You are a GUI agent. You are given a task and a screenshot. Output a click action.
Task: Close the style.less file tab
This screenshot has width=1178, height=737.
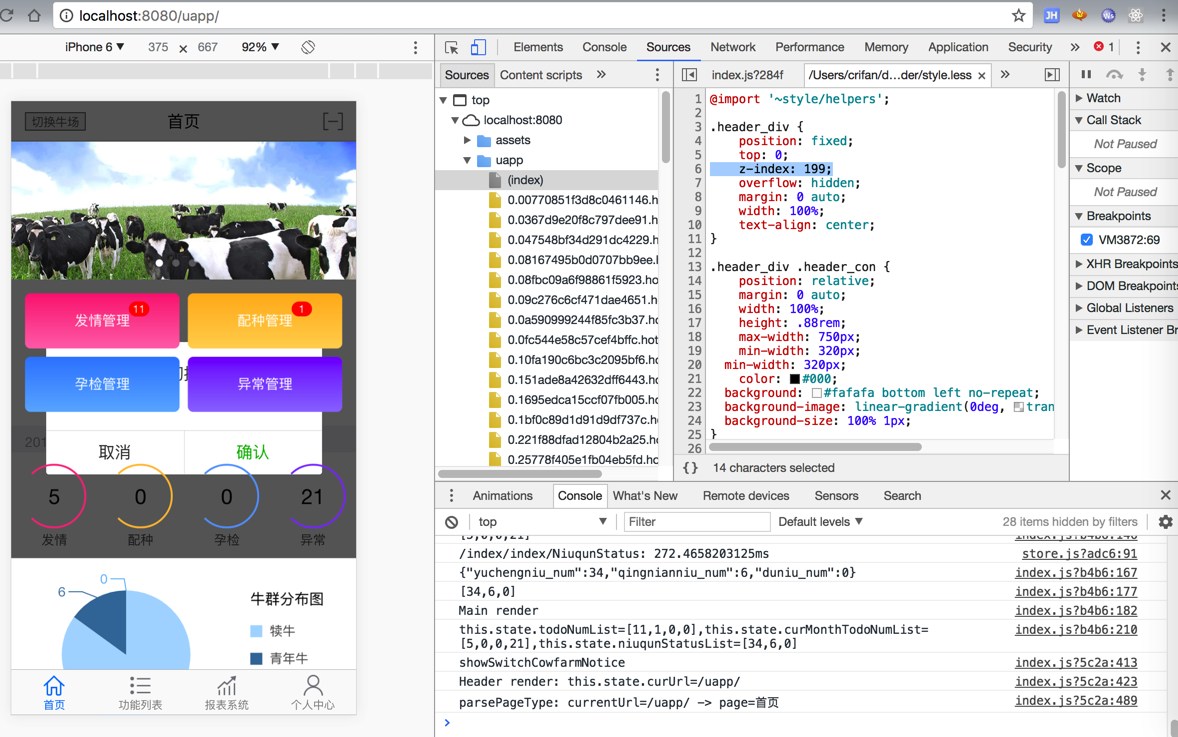pyautogui.click(x=981, y=75)
